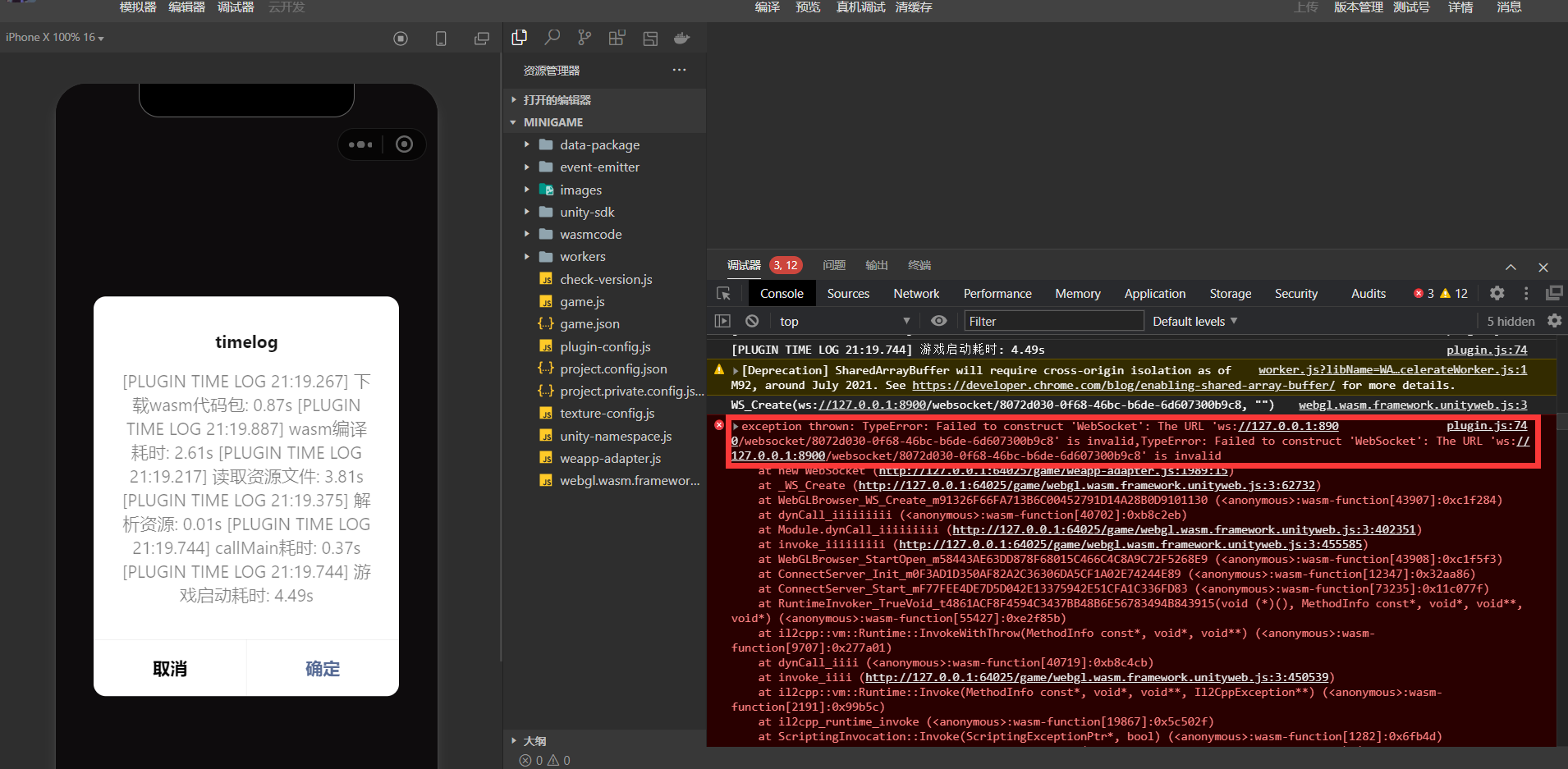The width and height of the screenshot is (1568, 769).
Task: Open DevTools settings gear
Action: click(x=1497, y=293)
